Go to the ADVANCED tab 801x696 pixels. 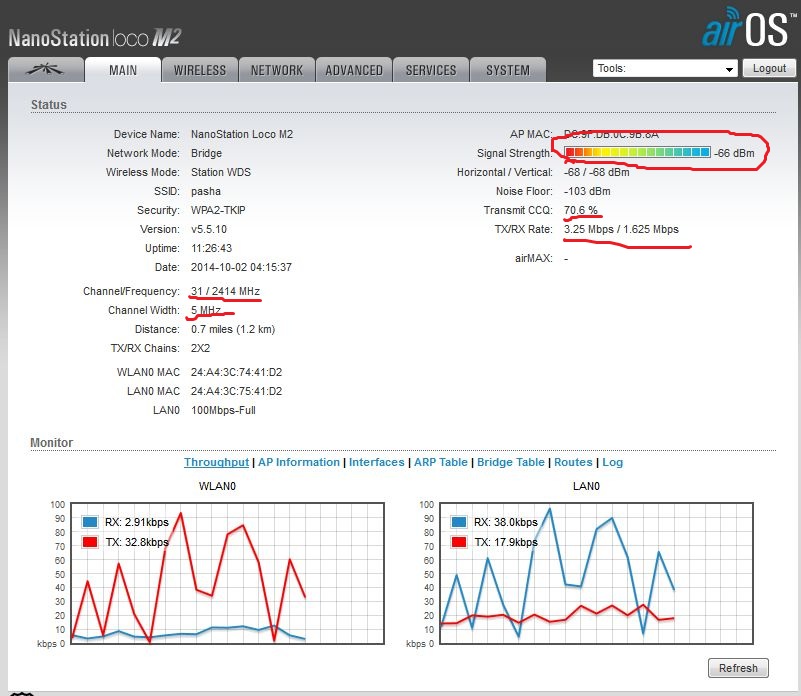click(x=354, y=70)
